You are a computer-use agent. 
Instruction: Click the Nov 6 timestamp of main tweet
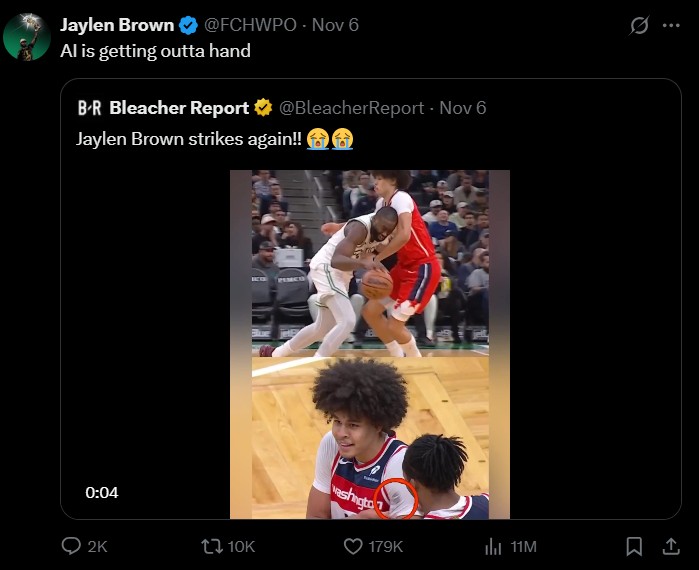point(335,25)
